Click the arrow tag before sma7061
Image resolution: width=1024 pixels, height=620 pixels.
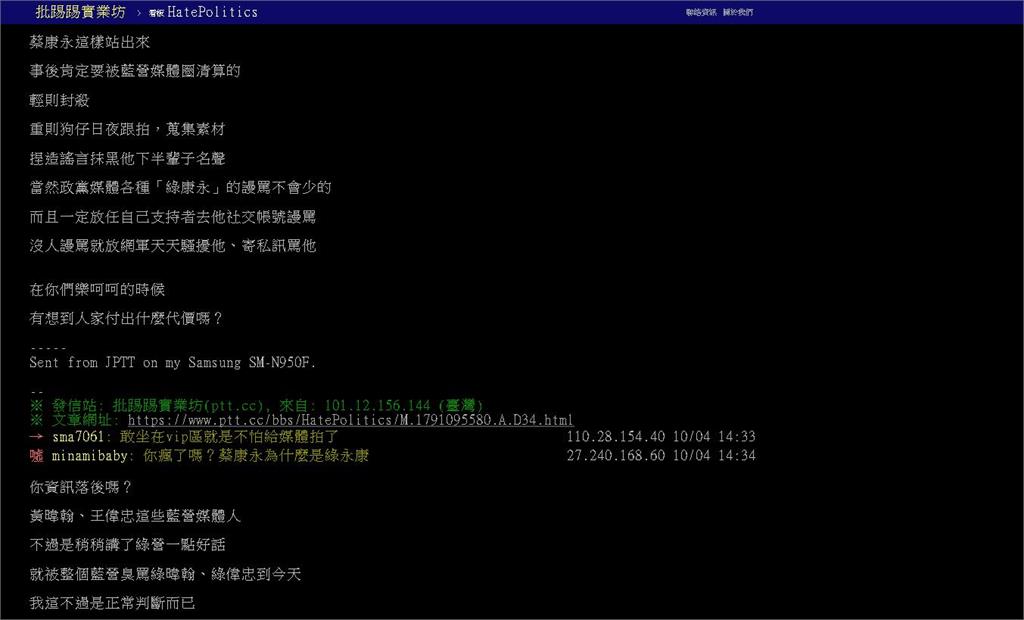coord(37,436)
